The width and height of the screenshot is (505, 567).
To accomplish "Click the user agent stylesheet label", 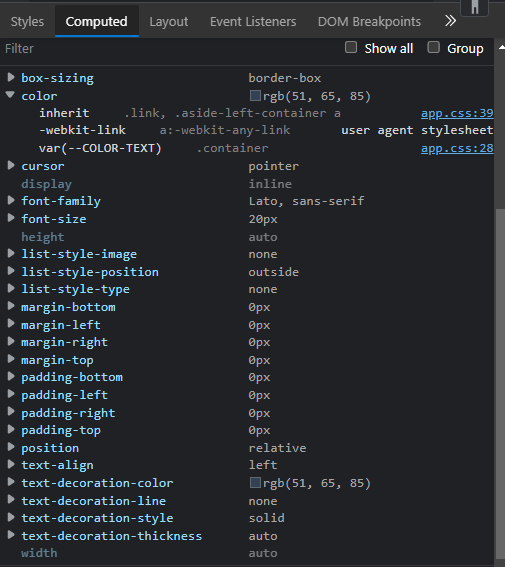I will (x=417, y=130).
